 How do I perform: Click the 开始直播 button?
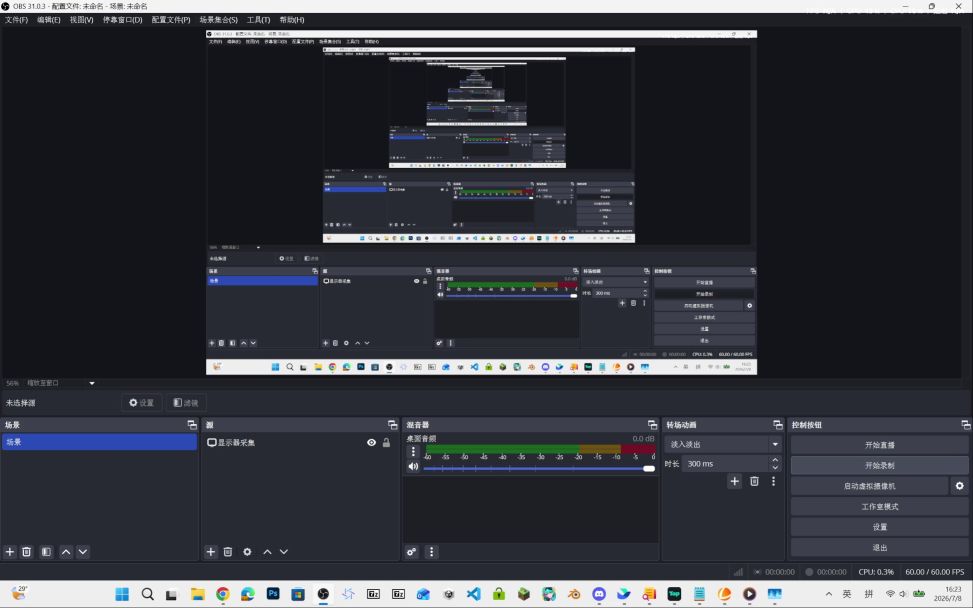click(x=879, y=445)
